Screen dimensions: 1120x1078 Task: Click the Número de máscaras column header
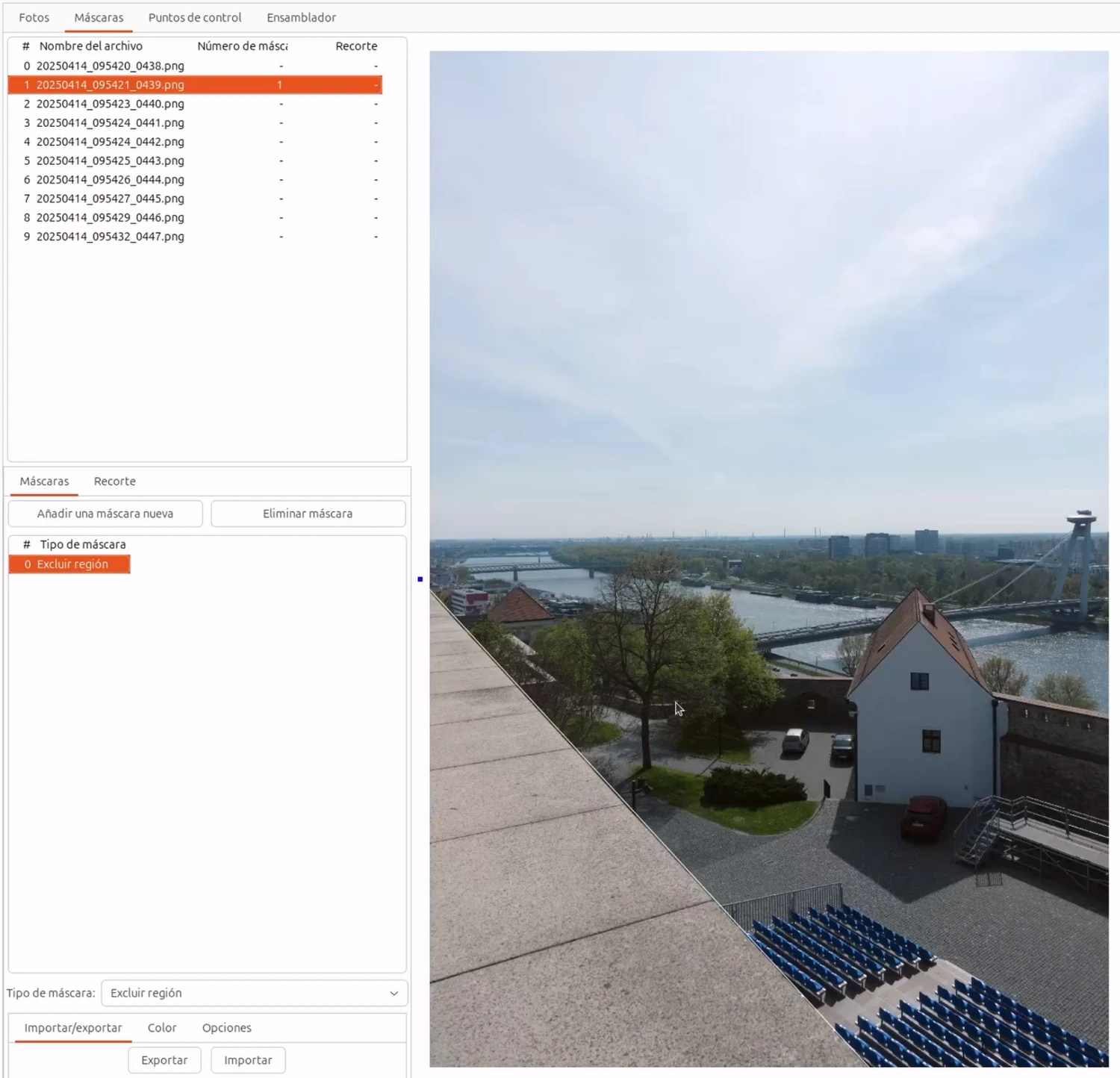242,46
